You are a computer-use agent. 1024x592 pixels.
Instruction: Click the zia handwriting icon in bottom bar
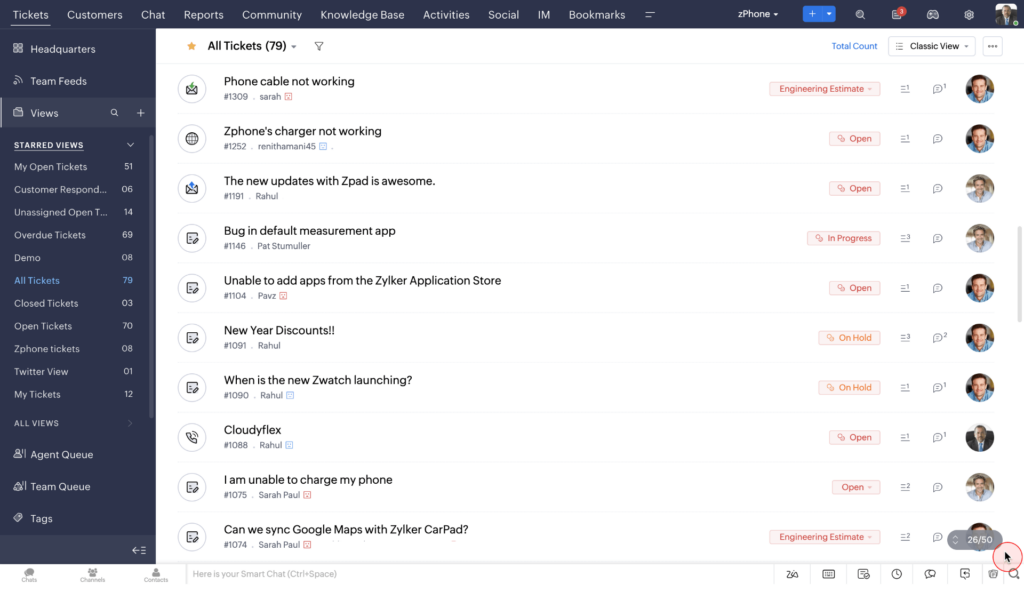(792, 574)
